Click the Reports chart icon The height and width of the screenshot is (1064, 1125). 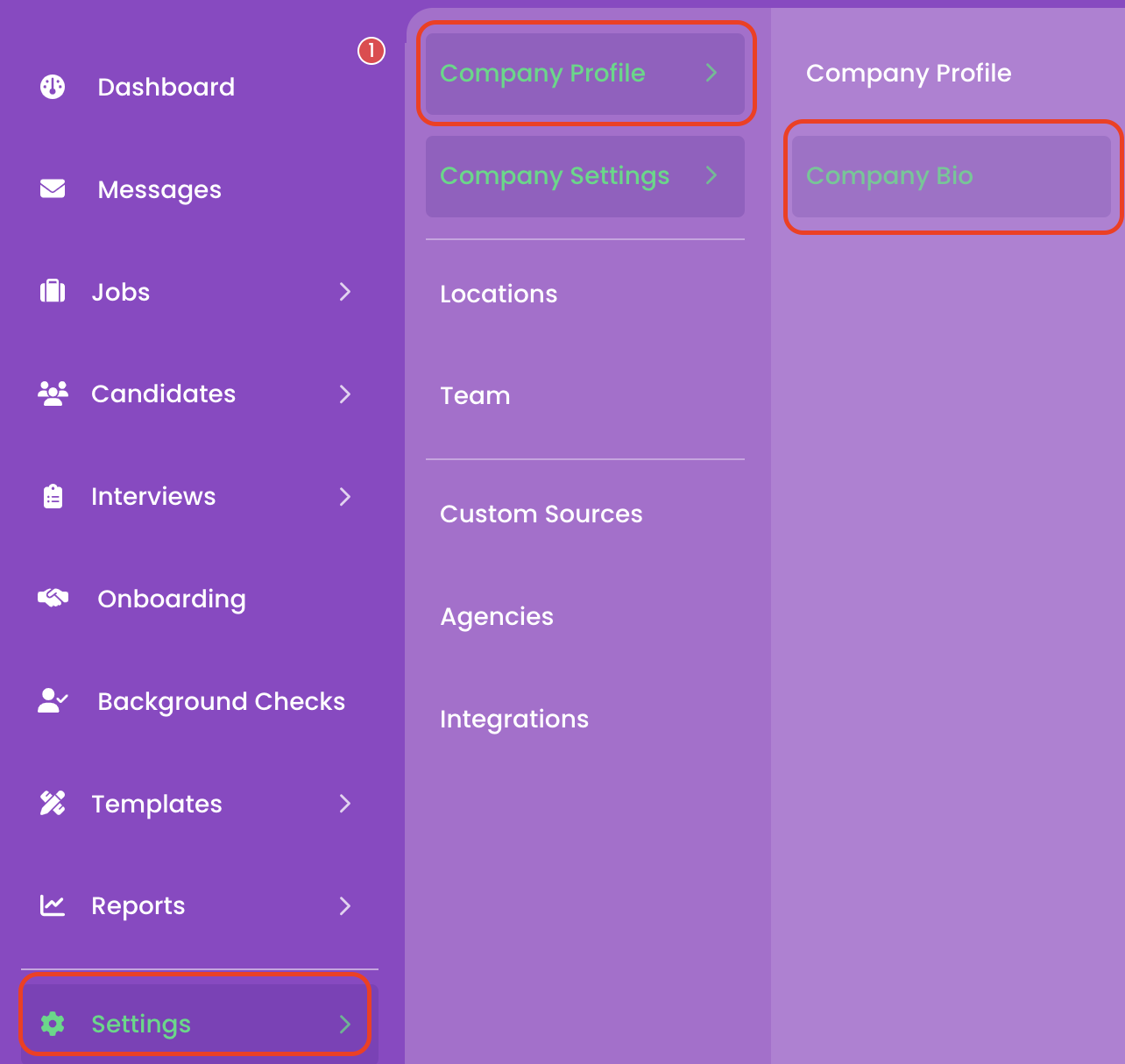pos(53,905)
